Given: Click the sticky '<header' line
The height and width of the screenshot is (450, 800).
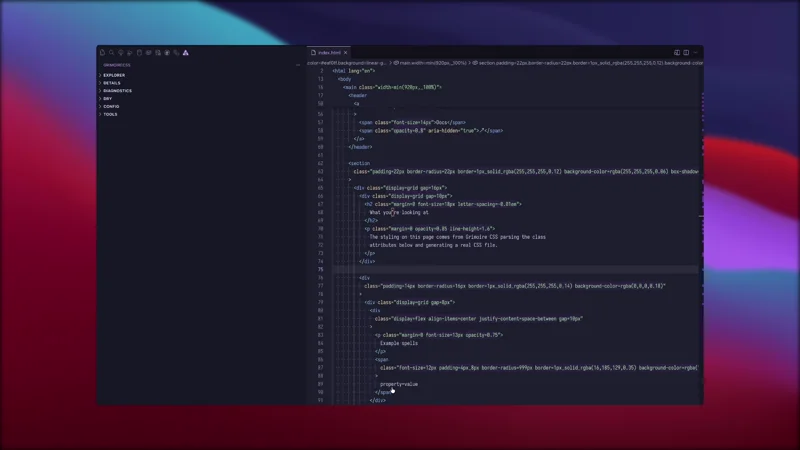Looking at the screenshot, I should [x=358, y=95].
